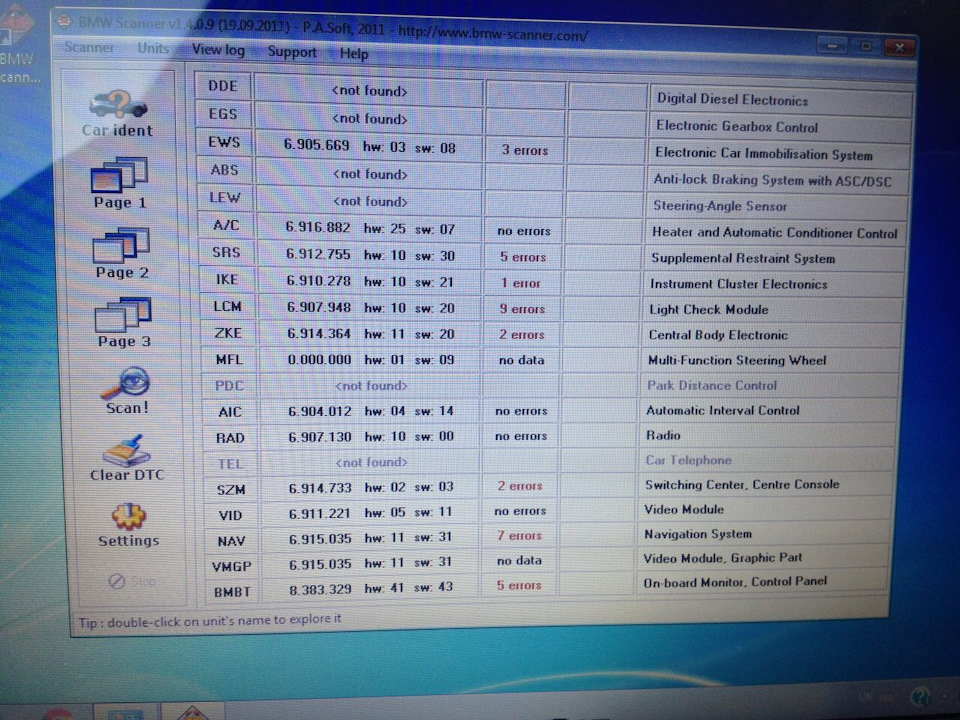The width and height of the screenshot is (960, 720).
Task: Select the RAD unit button
Action: (231, 438)
